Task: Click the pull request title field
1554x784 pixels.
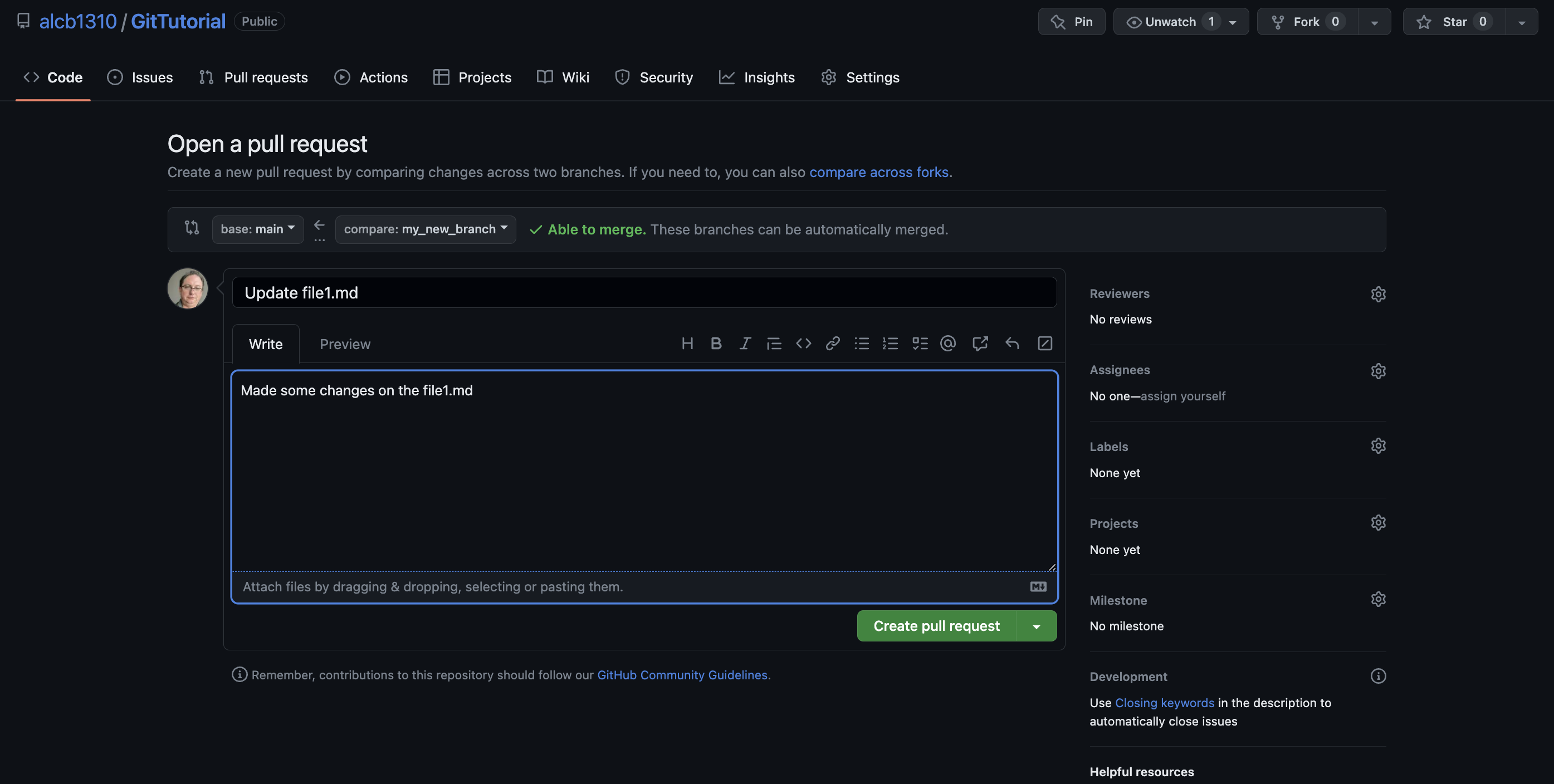Action: pyautogui.click(x=644, y=292)
